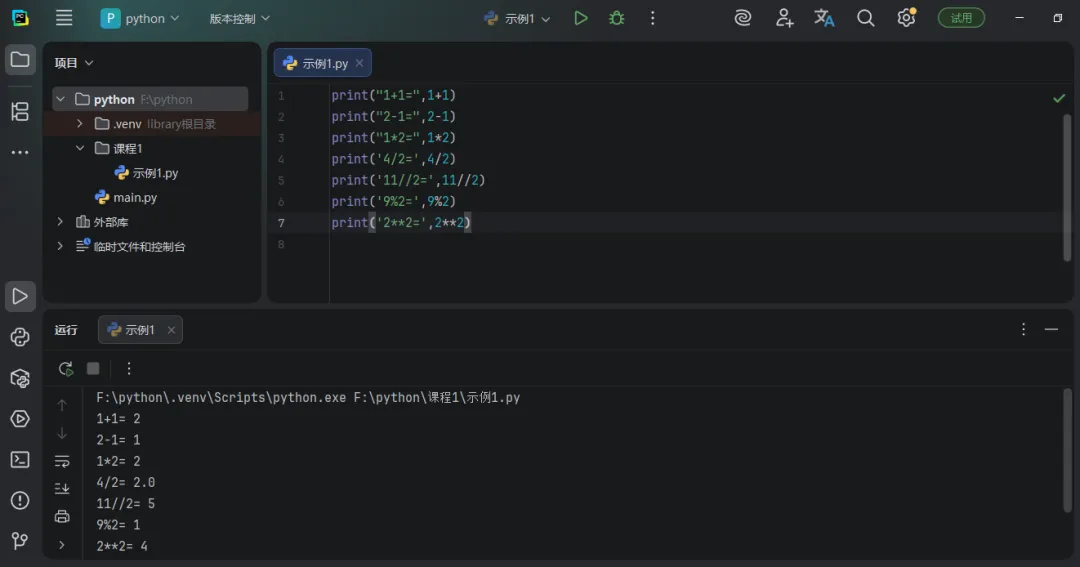The image size is (1080, 567).
Task: Open the Problems tool window icon
Action: (20, 500)
